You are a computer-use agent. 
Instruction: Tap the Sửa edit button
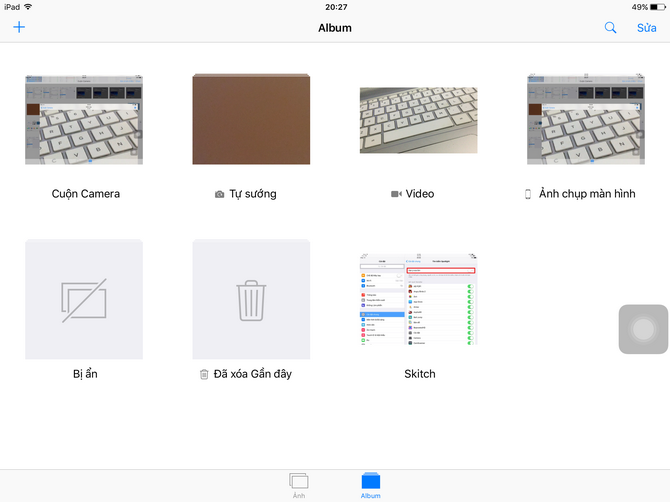646,28
